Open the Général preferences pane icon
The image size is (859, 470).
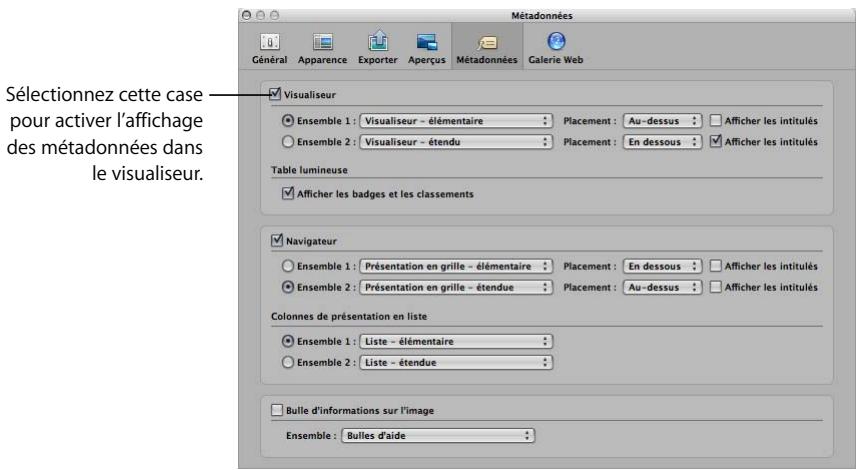point(270,48)
